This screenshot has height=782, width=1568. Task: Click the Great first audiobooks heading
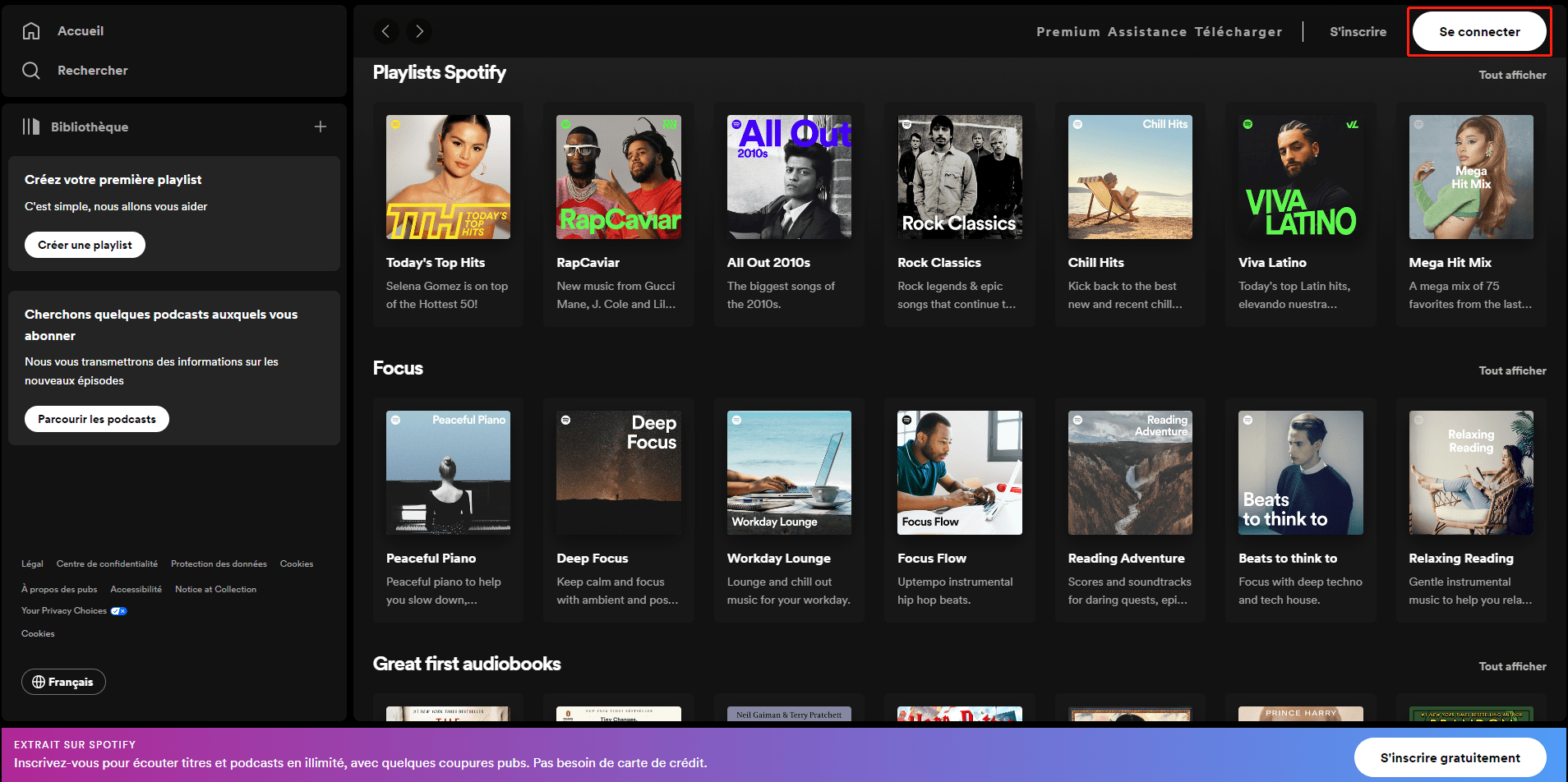[467, 664]
